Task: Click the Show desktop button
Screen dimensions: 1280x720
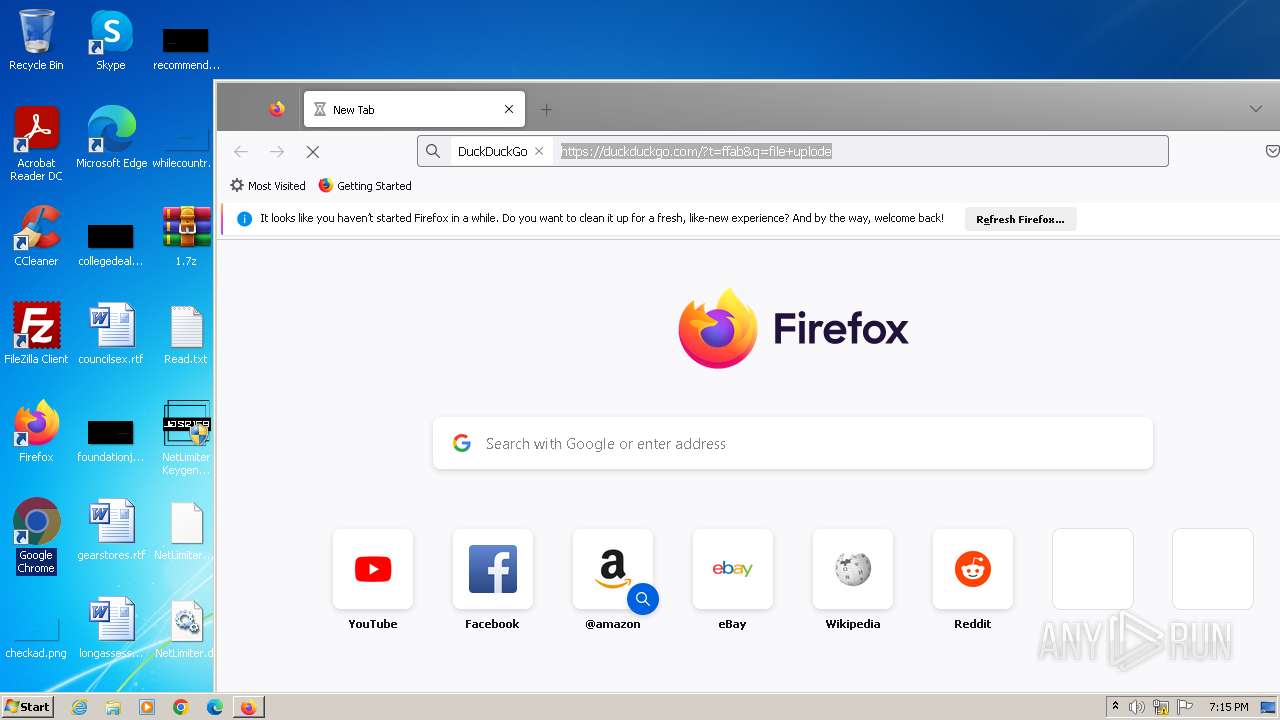Action: click(x=1269, y=707)
